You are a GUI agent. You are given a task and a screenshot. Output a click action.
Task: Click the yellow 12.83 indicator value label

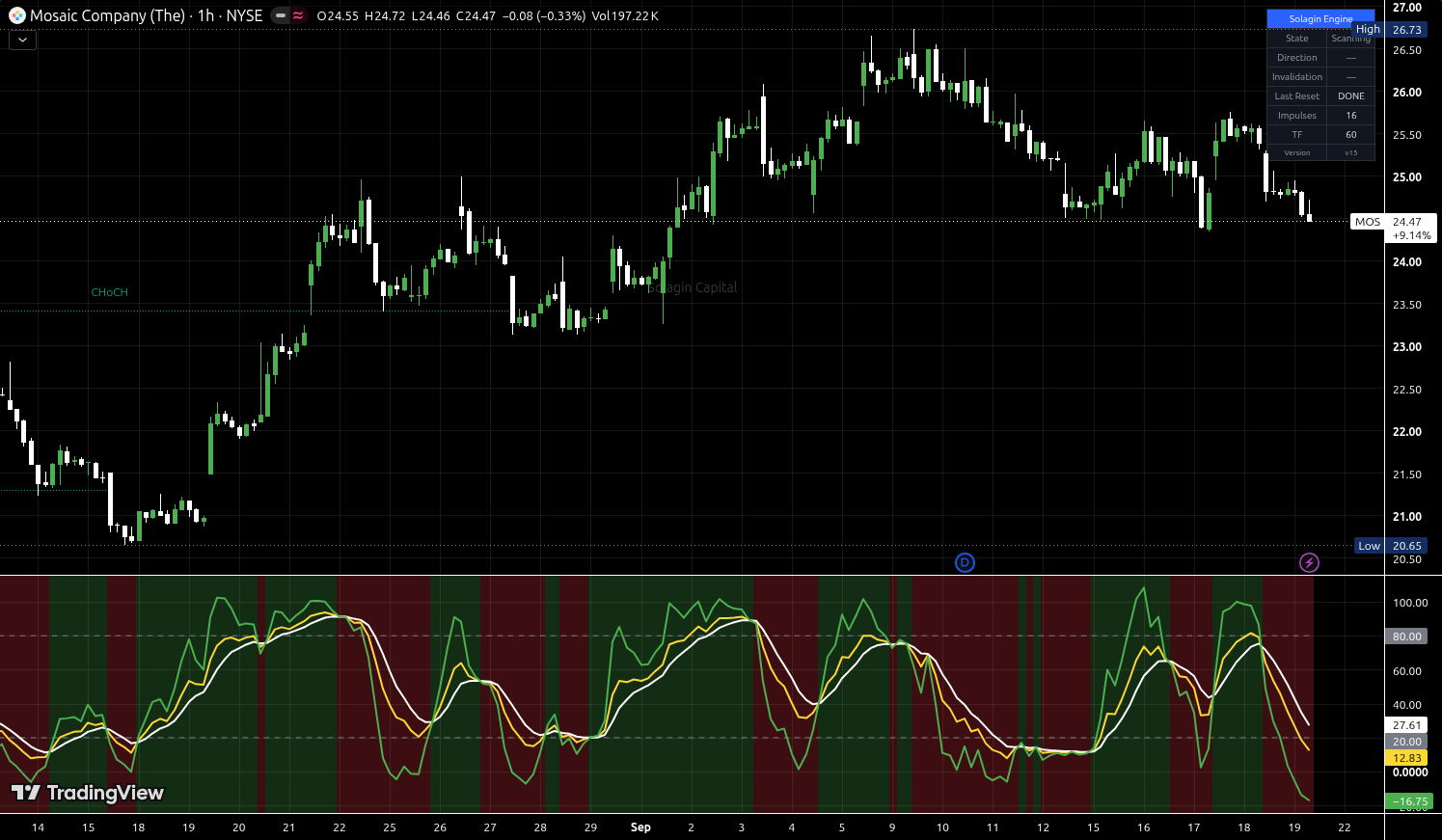click(x=1407, y=758)
